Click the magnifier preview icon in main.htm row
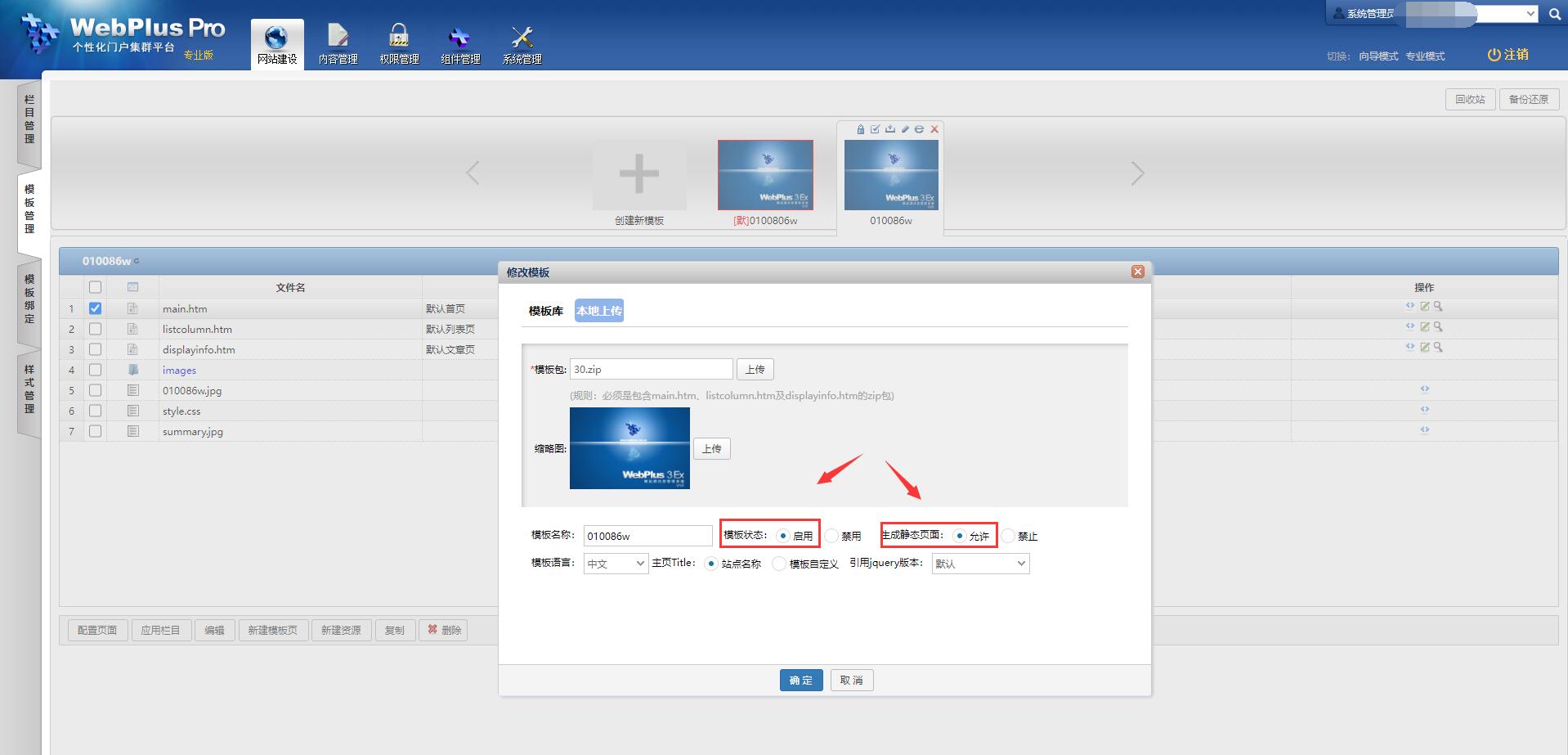 pos(1438,307)
